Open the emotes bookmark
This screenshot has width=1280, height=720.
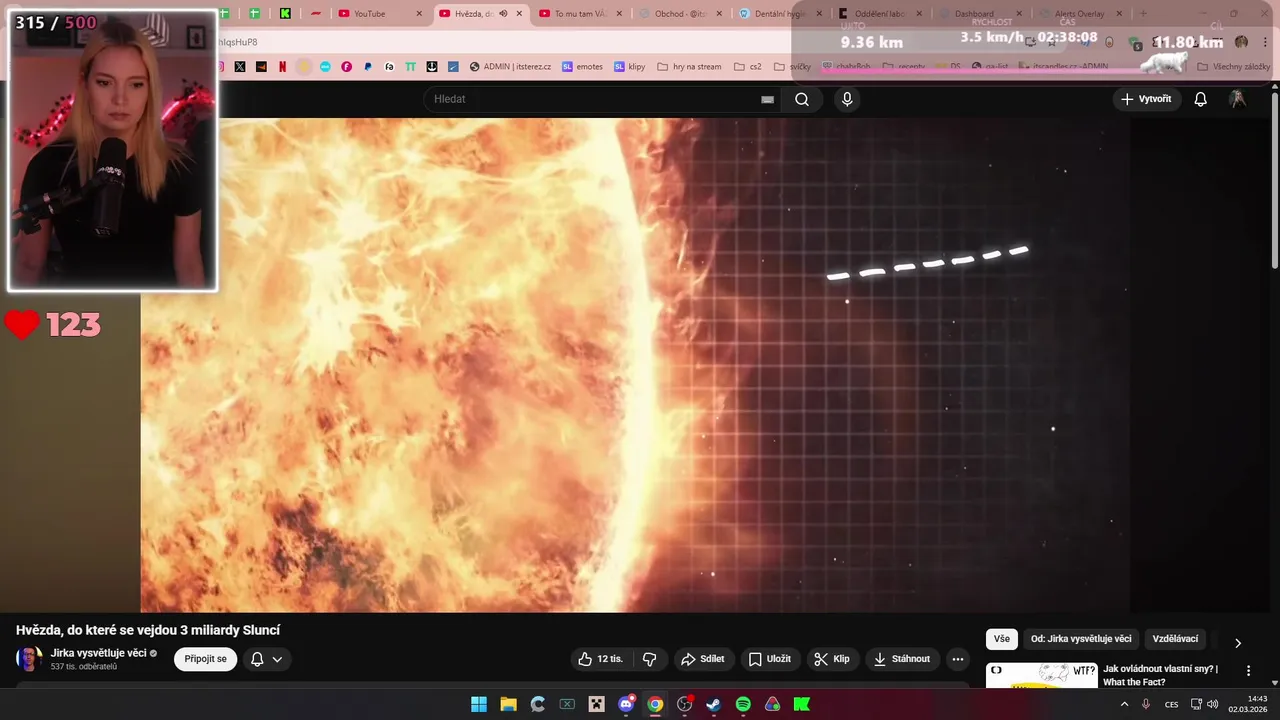[582, 67]
